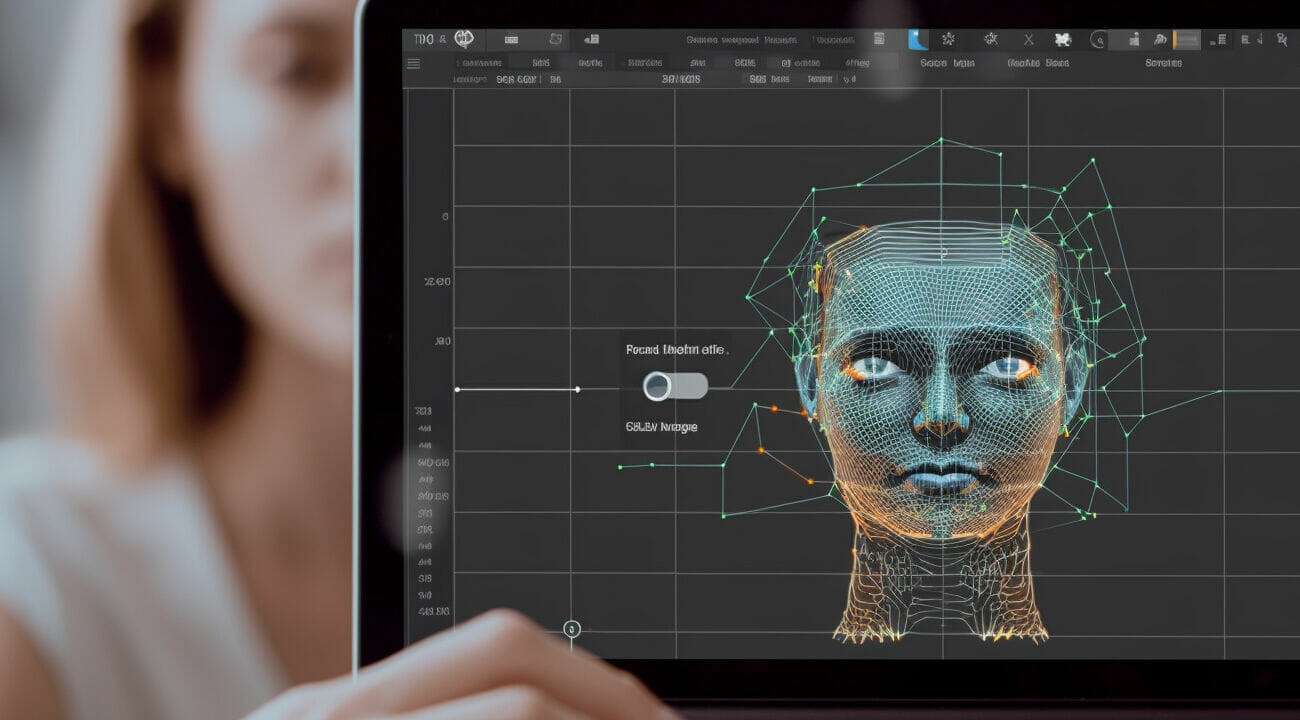Select the sparkle icon just left of the X icon

991,39
